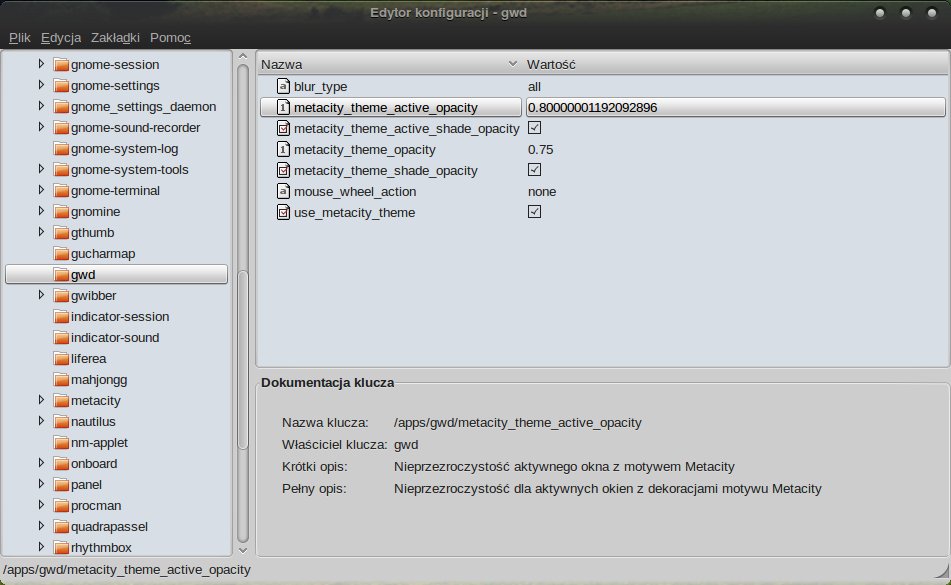Open the Pomoc menu
951x585 pixels.
pos(170,38)
